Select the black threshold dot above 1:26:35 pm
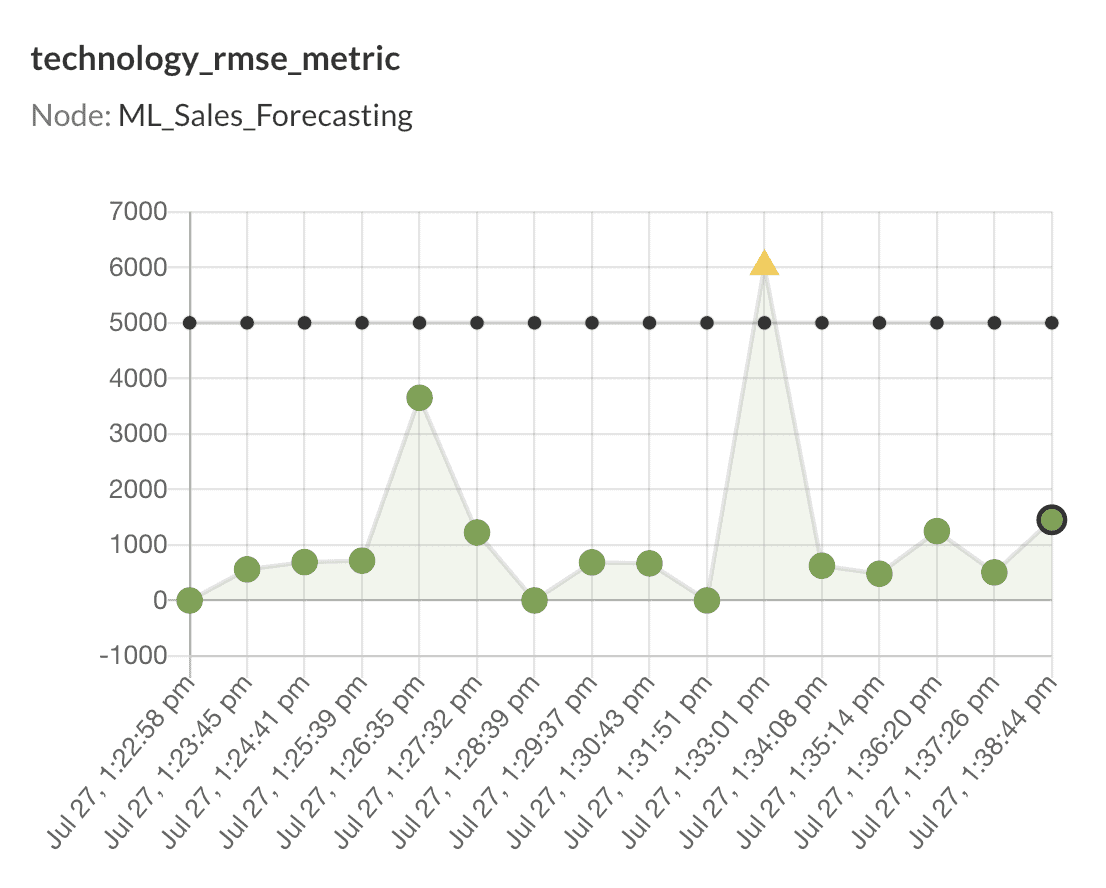 pyautogui.click(x=420, y=323)
